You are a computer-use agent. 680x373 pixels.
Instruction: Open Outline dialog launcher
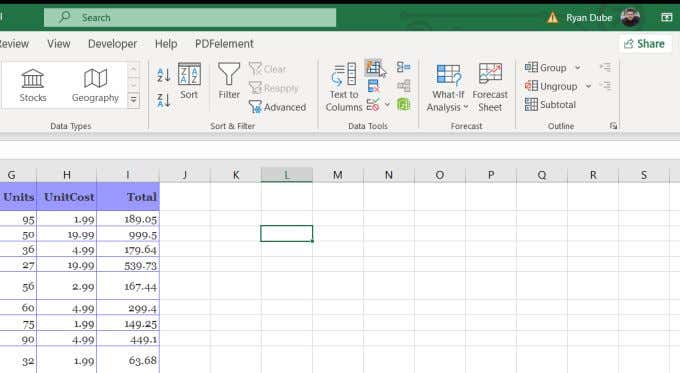coord(613,126)
